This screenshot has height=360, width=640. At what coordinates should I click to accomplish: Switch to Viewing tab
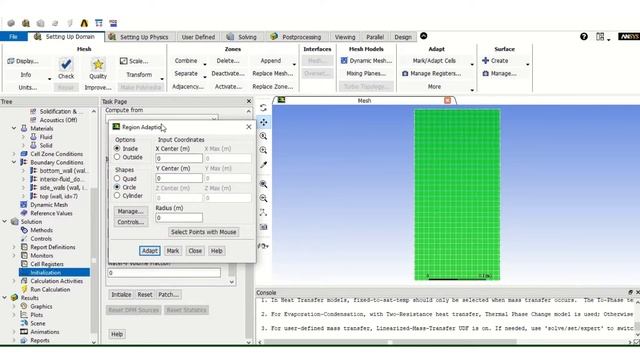[x=345, y=37]
